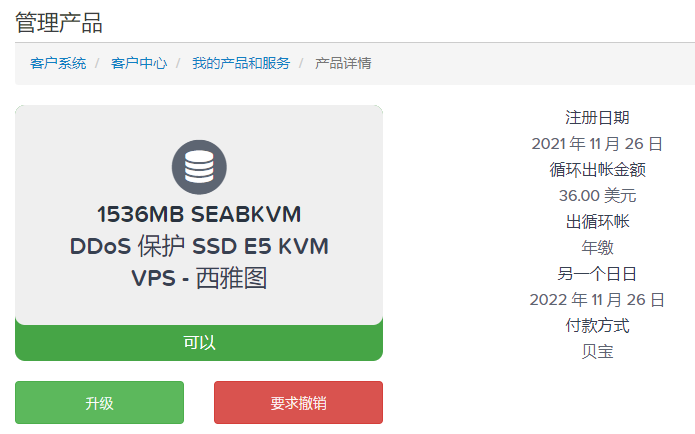Image resolution: width=695 pixels, height=434 pixels.
Task: Select the 产品详情 breadcrumb item
Action: (x=343, y=63)
